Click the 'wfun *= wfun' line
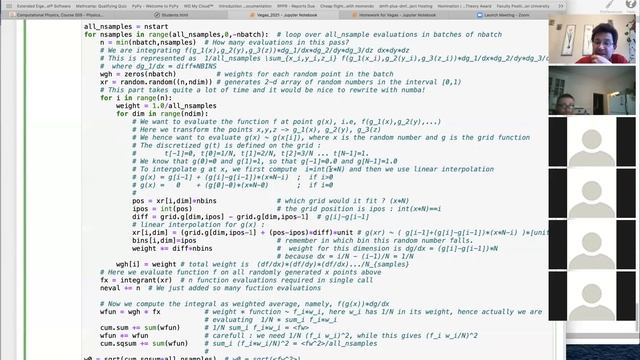 tap(289, 336)
